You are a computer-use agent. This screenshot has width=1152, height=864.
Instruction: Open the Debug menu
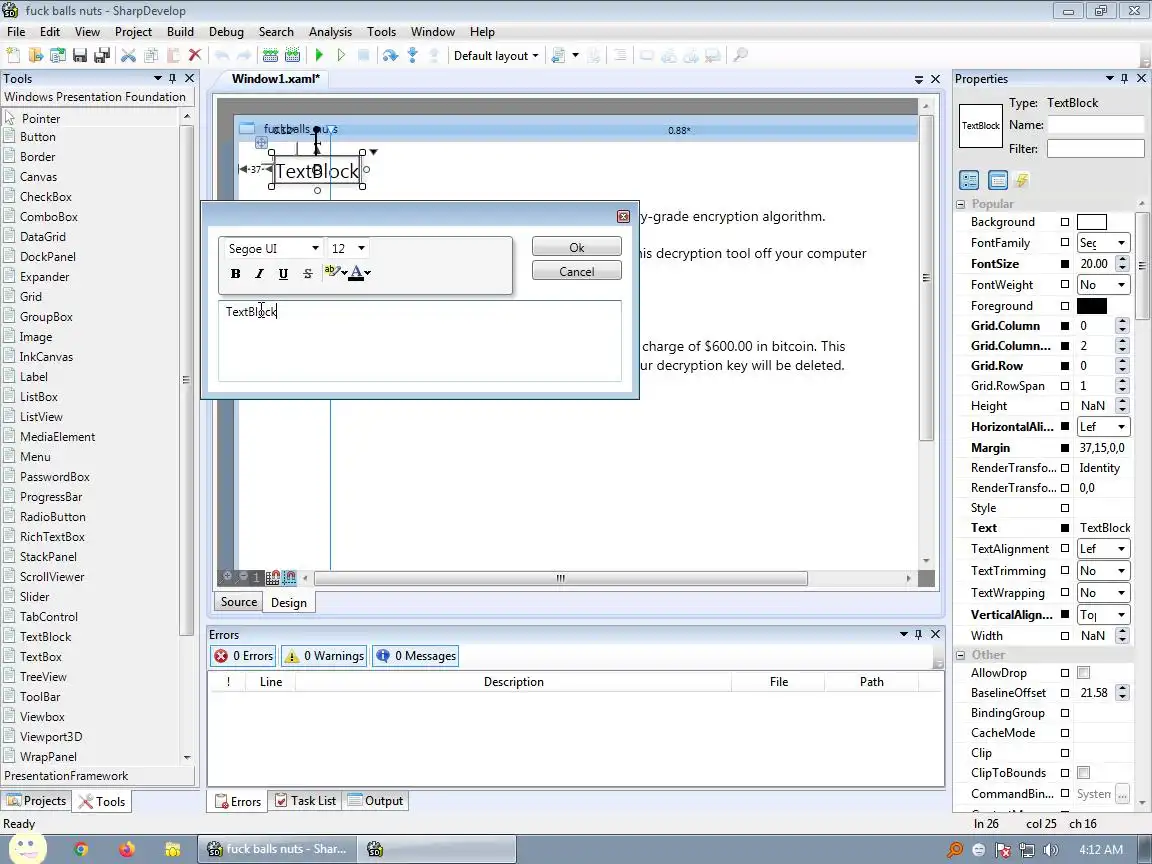tap(226, 32)
